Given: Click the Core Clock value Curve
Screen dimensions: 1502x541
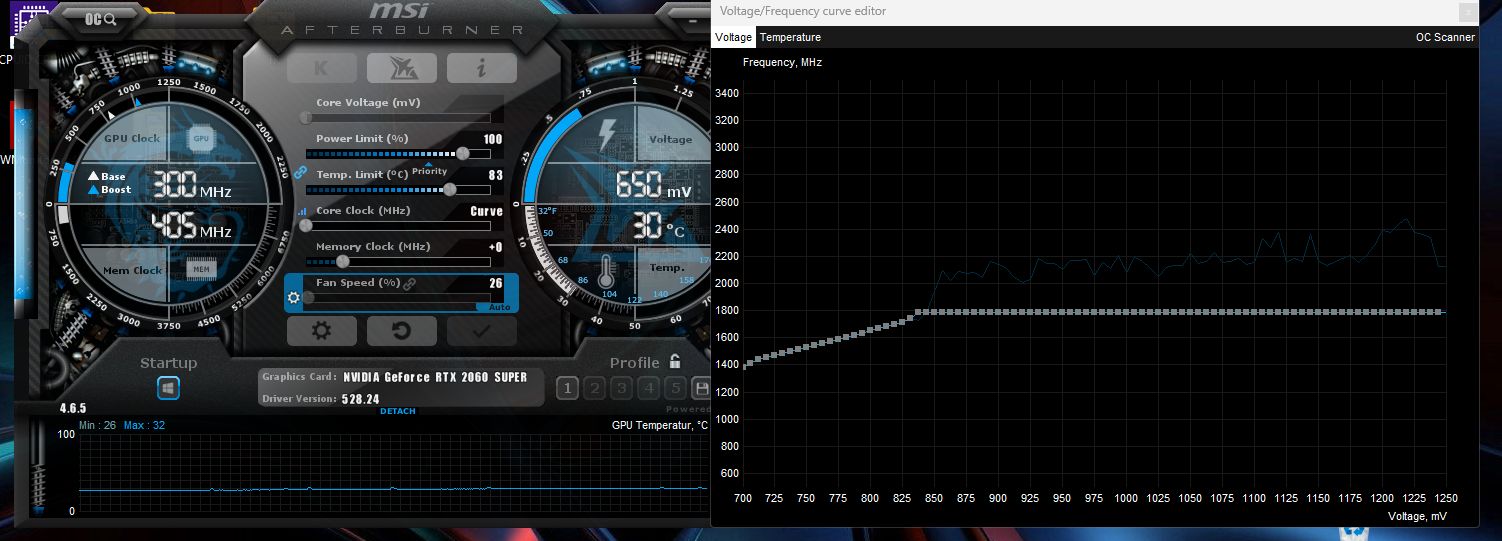Looking at the screenshot, I should [487, 211].
